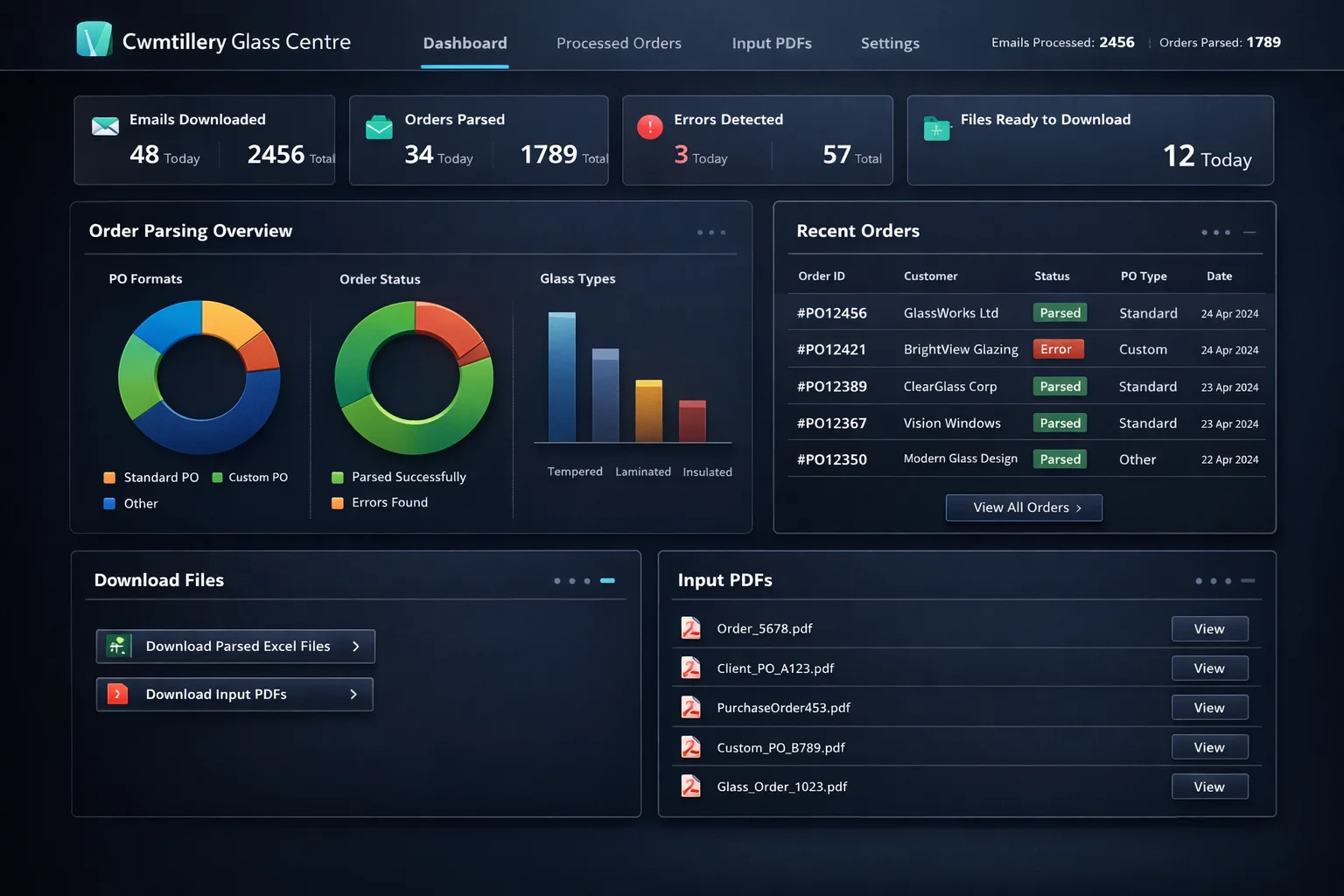Collapse the Input PDFs panel with the dash
The height and width of the screenshot is (896, 1344).
[x=1248, y=580]
